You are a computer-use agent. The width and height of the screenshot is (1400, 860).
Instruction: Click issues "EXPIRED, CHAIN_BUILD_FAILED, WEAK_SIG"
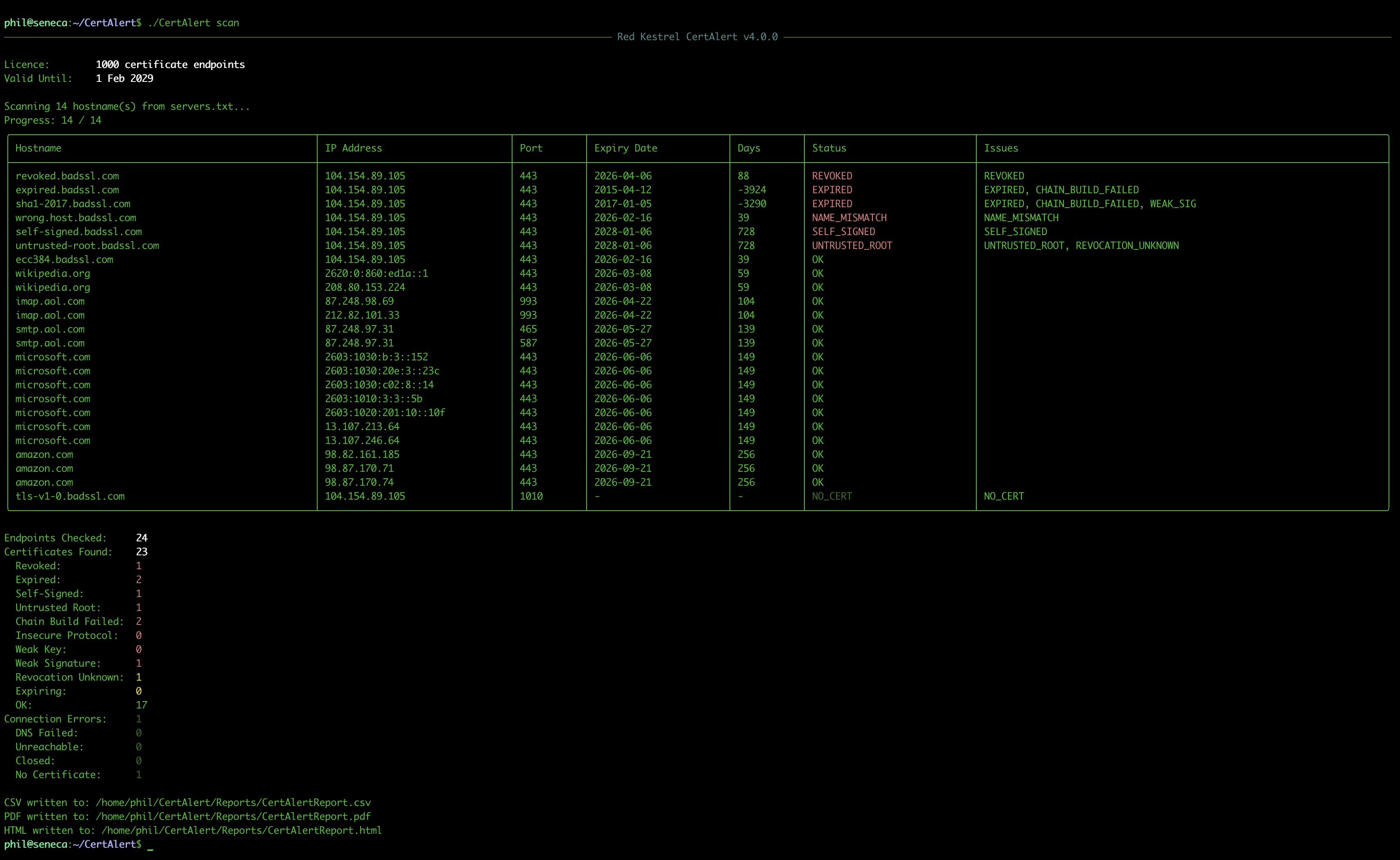1090,204
